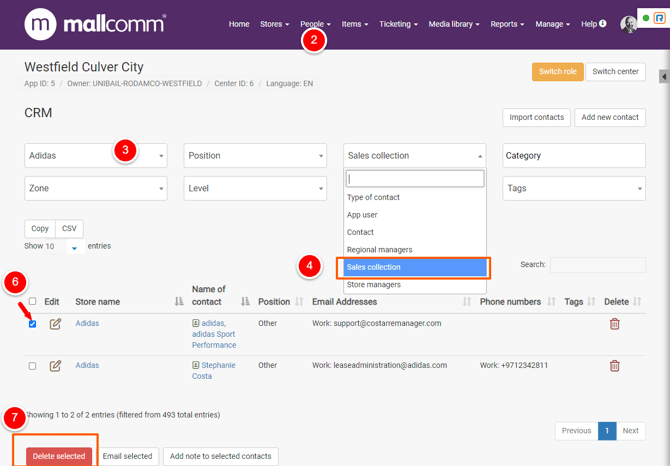
Task: Choose Regional managers in dropdown list
Action: pos(415,249)
